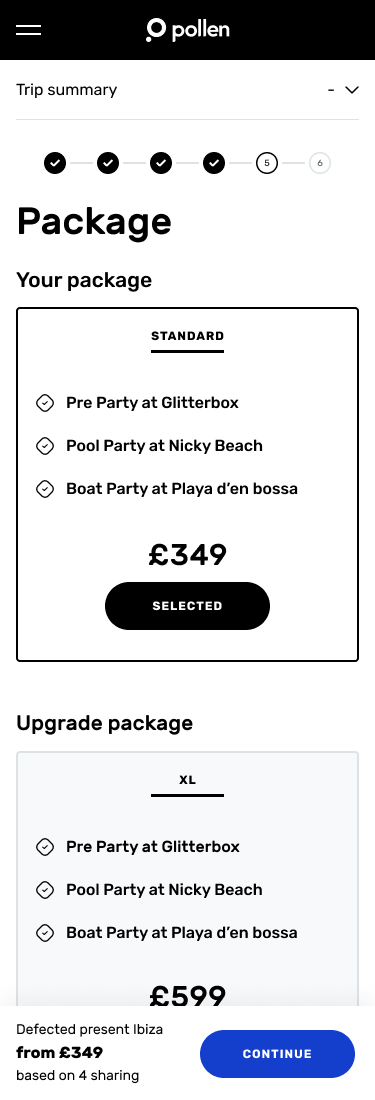
Task: Go to completed step two circle
Action: point(108,163)
